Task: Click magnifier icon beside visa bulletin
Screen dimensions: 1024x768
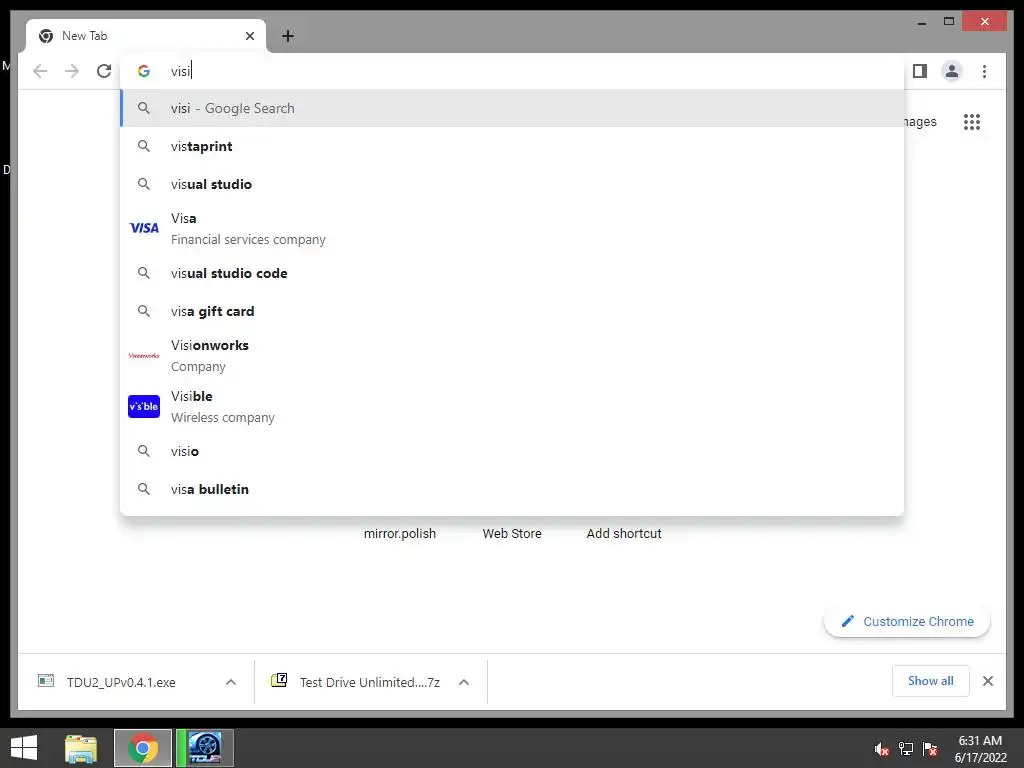Action: (144, 489)
